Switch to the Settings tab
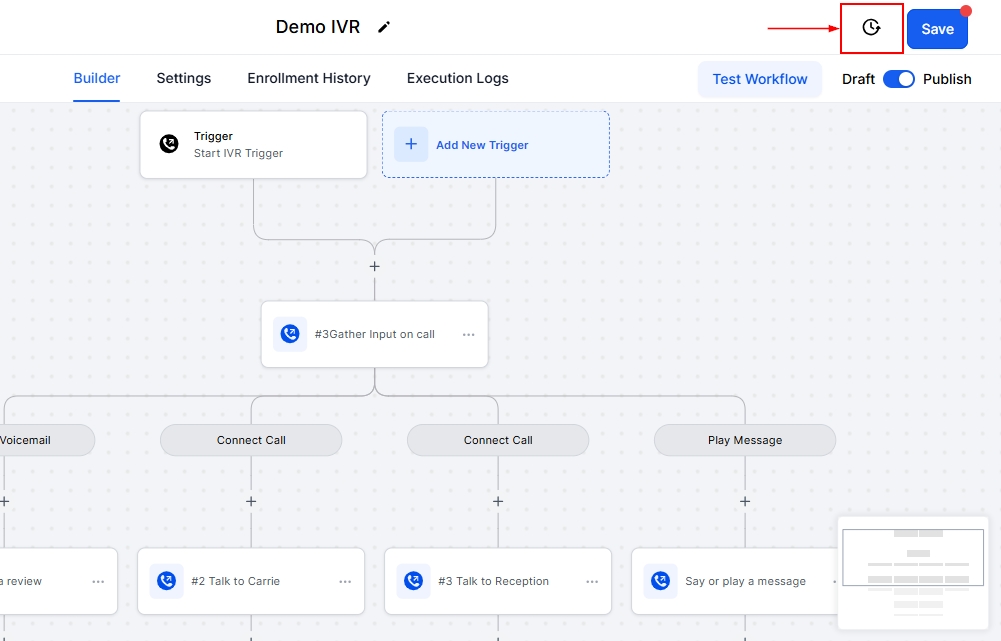 (x=183, y=78)
